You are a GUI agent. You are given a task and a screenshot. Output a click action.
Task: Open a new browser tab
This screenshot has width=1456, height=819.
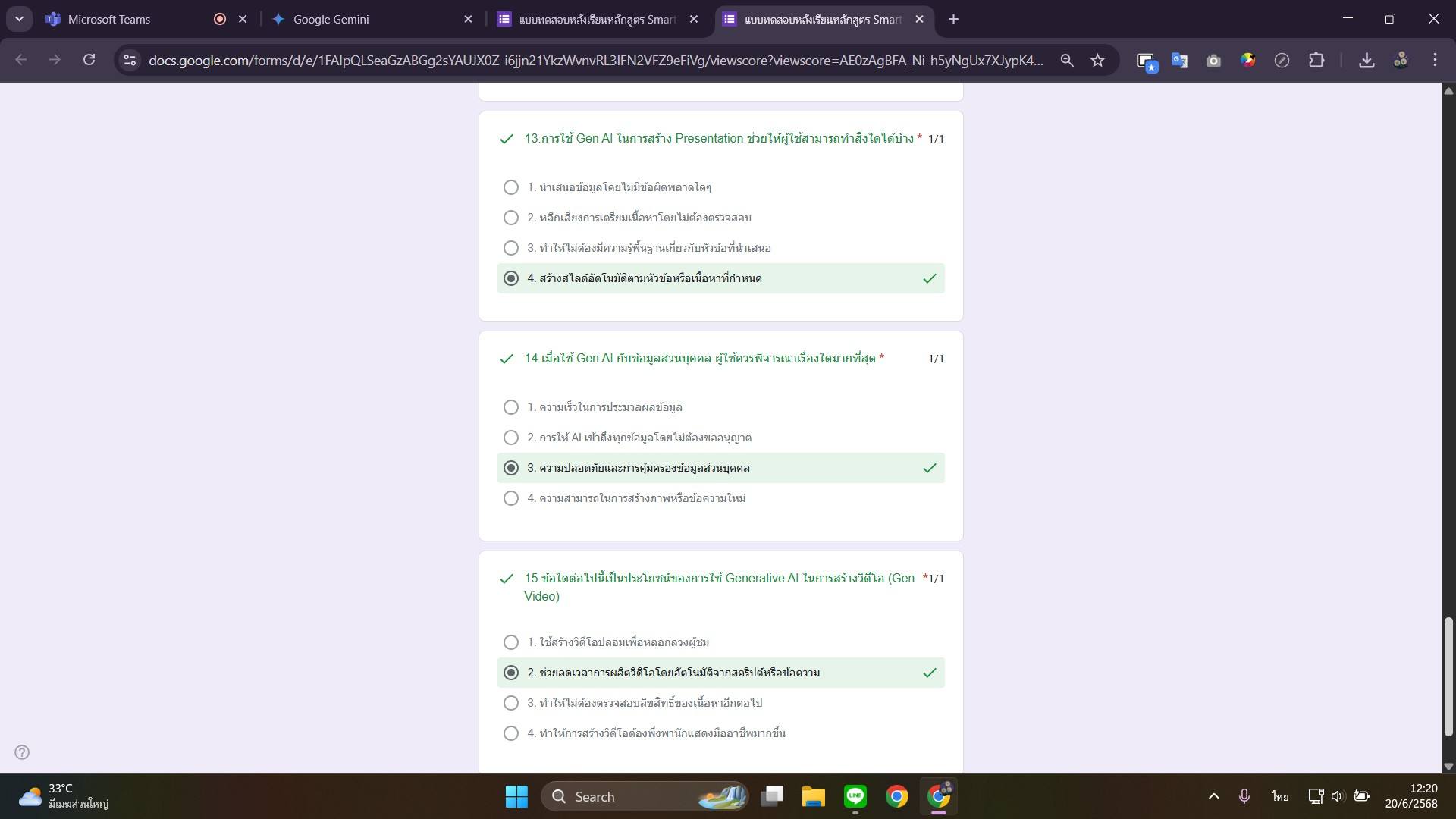pyautogui.click(x=953, y=20)
